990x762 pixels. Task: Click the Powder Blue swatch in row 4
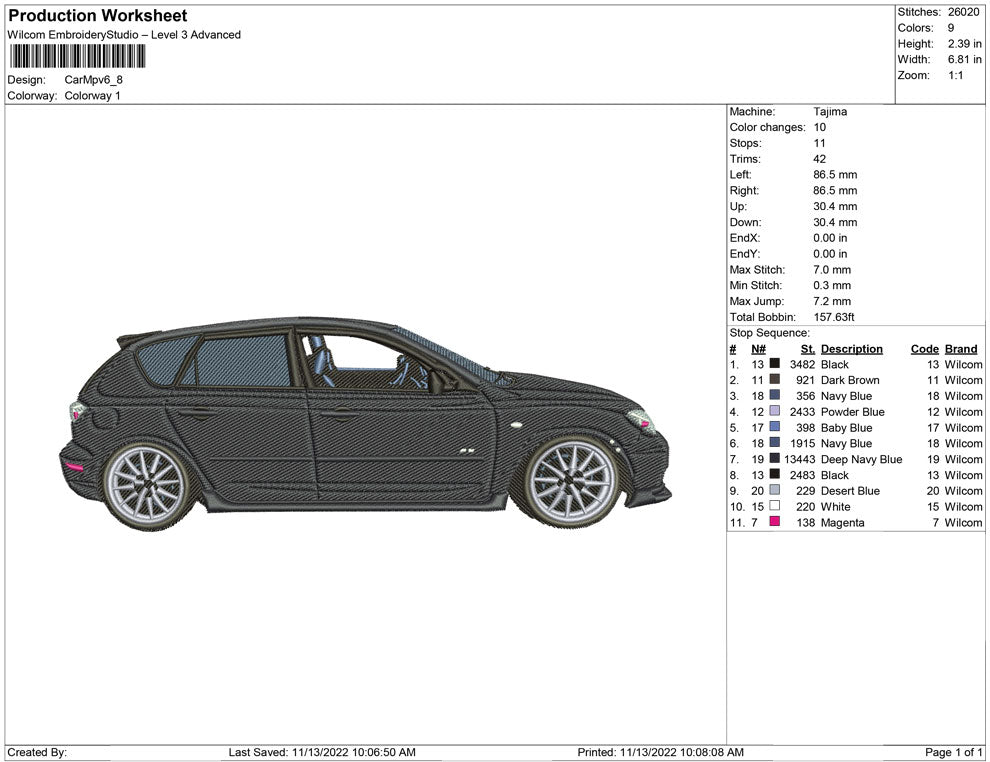774,412
